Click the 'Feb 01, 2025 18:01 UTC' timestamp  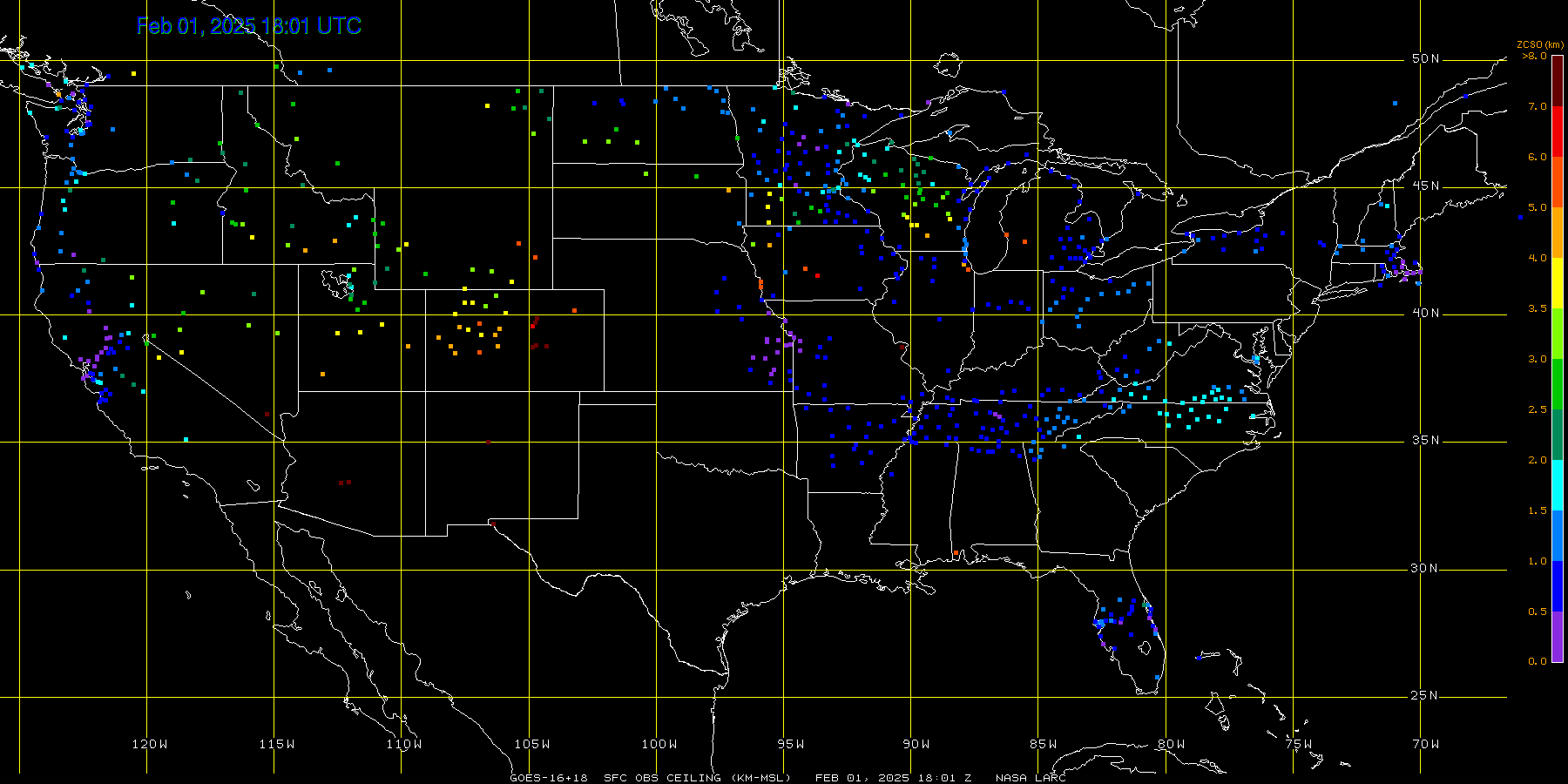249,26
